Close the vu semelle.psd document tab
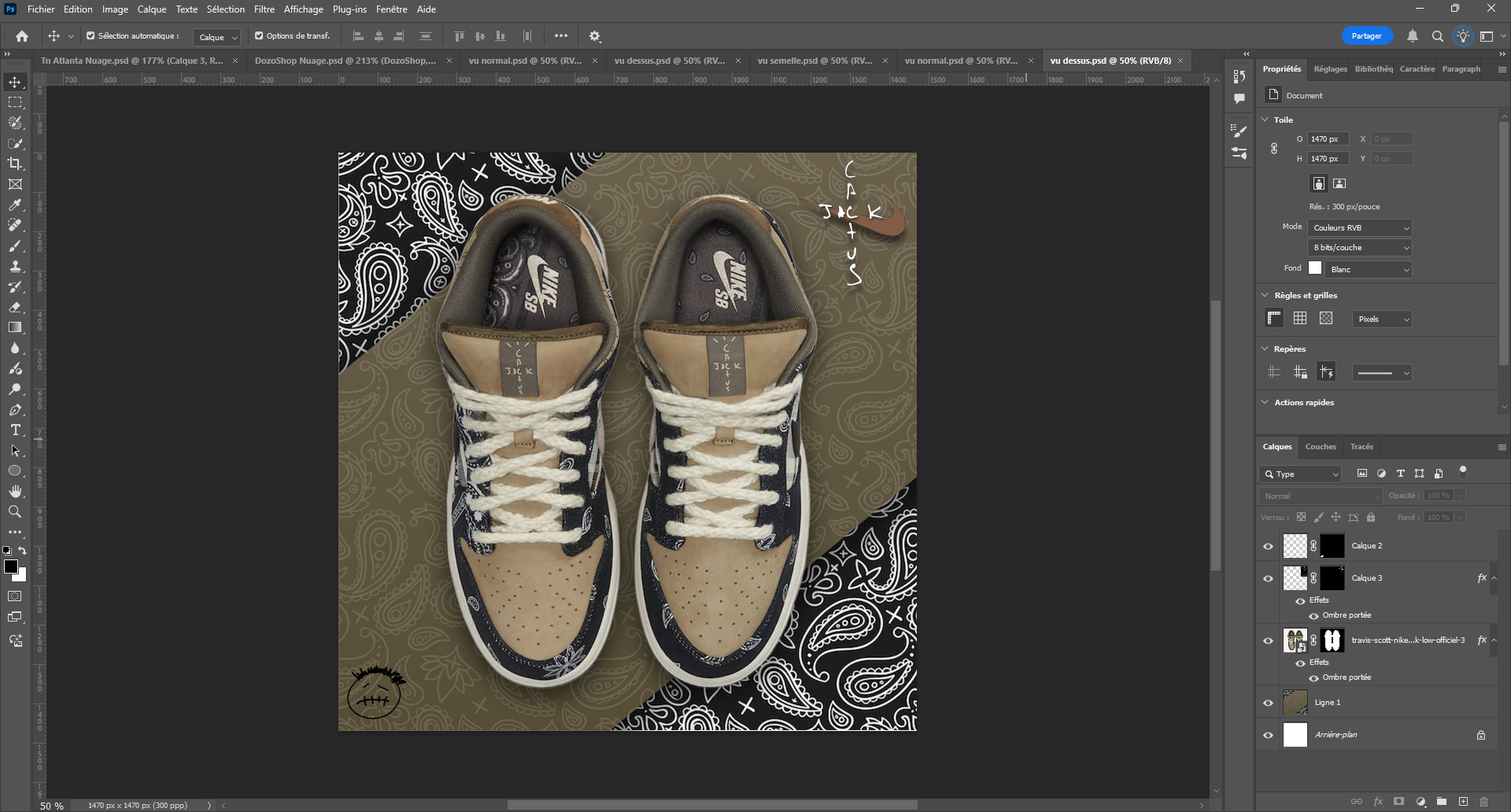 point(885,61)
